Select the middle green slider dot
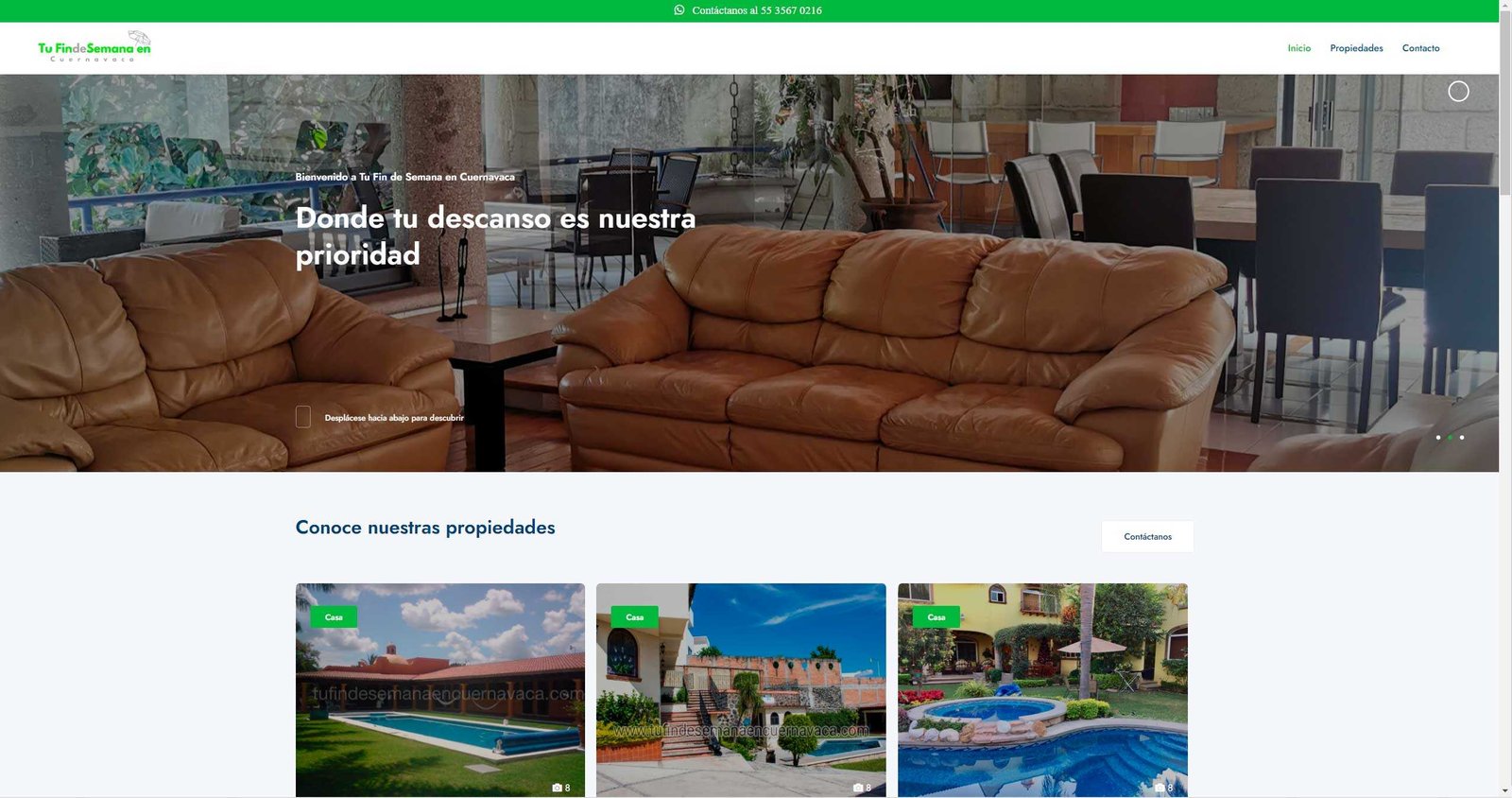1512x798 pixels. (x=1450, y=437)
